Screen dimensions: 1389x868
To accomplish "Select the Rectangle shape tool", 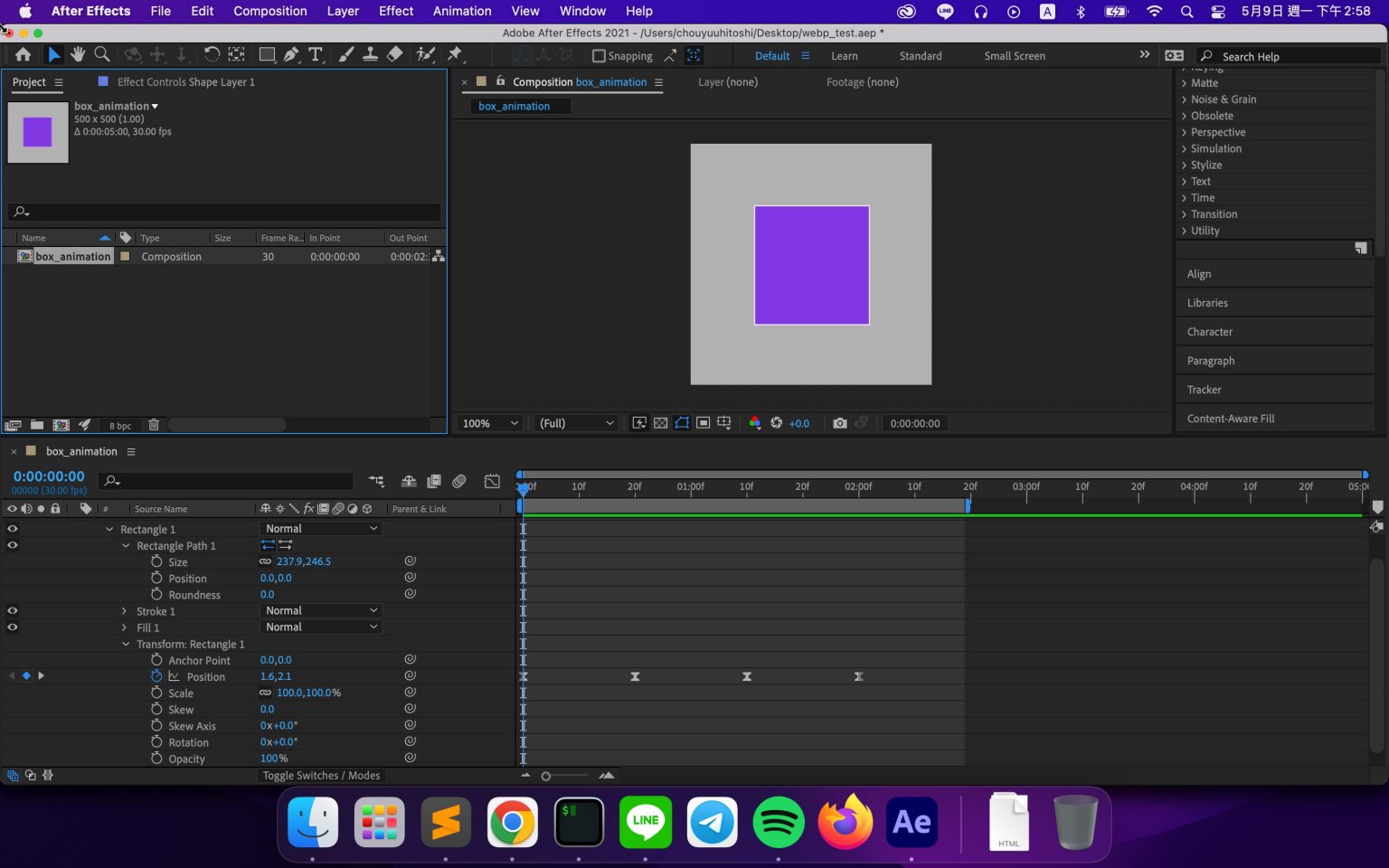I will [267, 55].
